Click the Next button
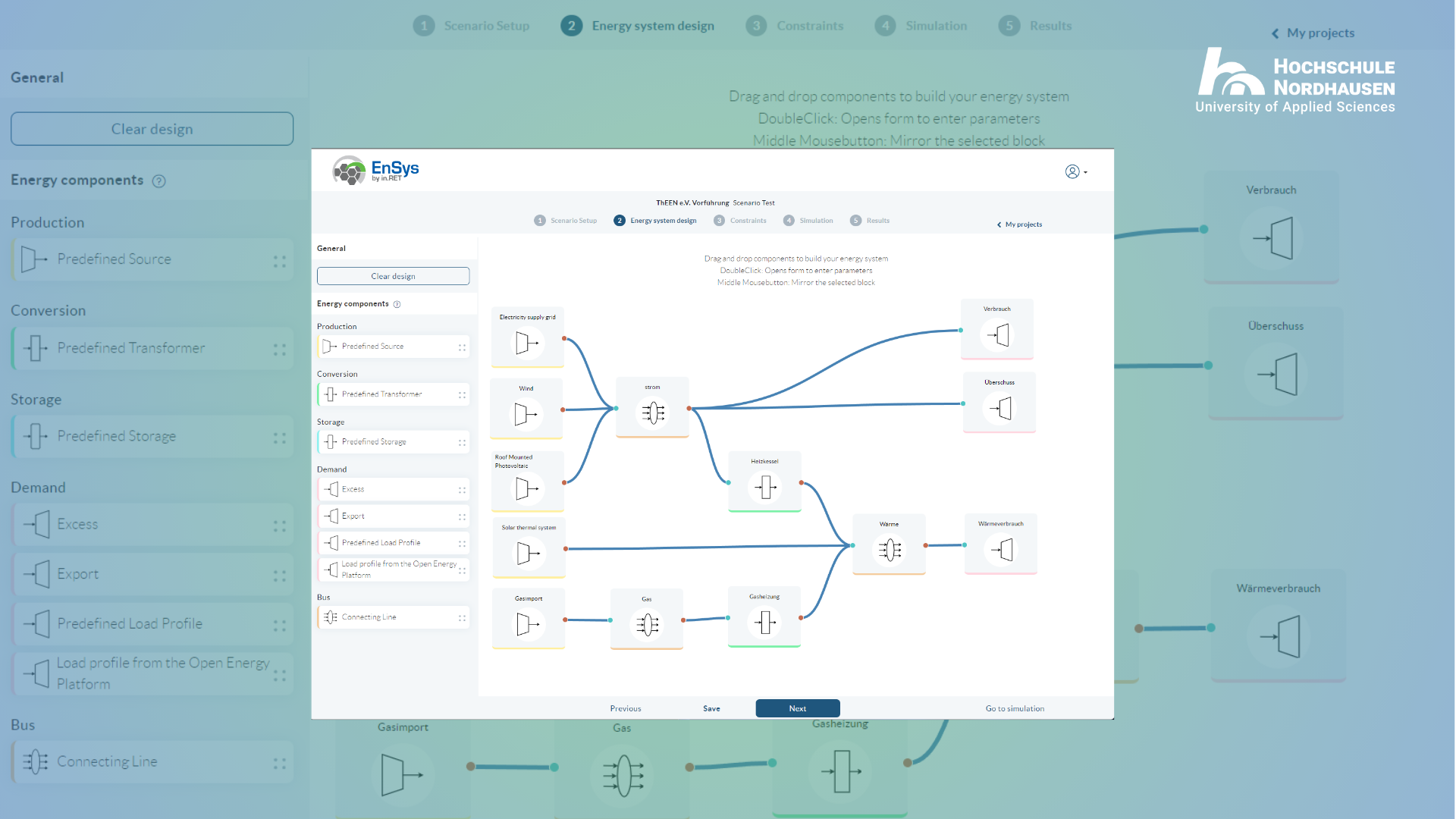Screen dimensions: 1456x819 798,708
